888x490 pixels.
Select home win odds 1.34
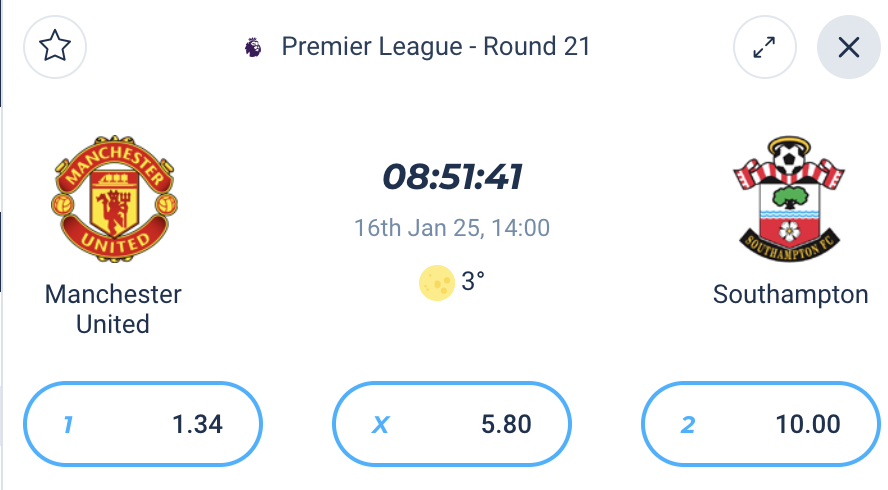143,424
